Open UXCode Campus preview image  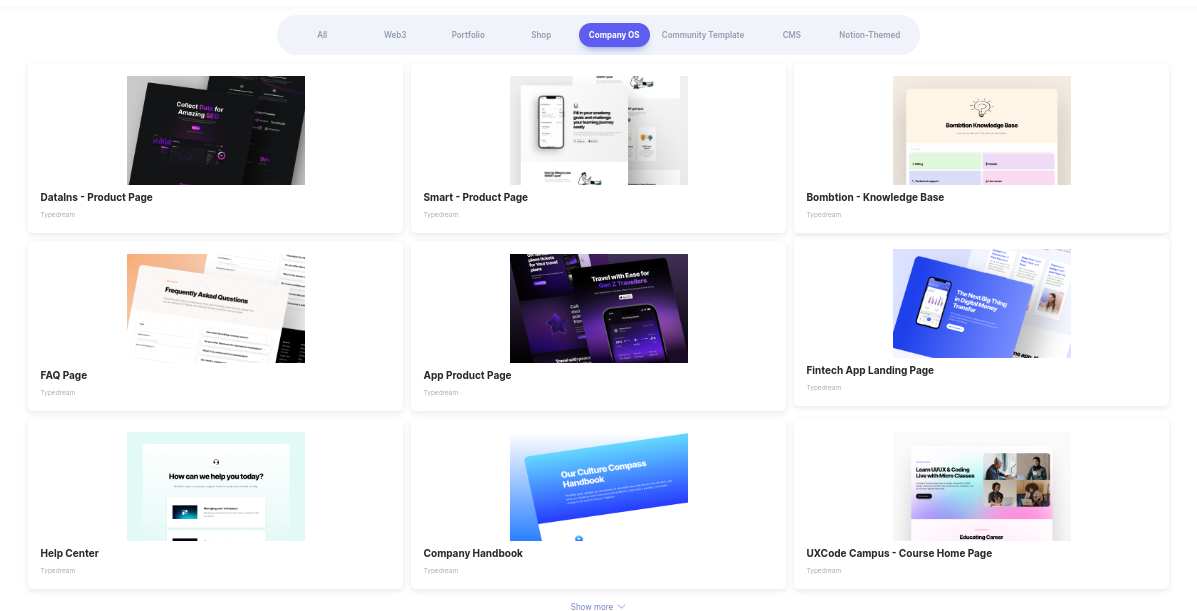point(982,487)
